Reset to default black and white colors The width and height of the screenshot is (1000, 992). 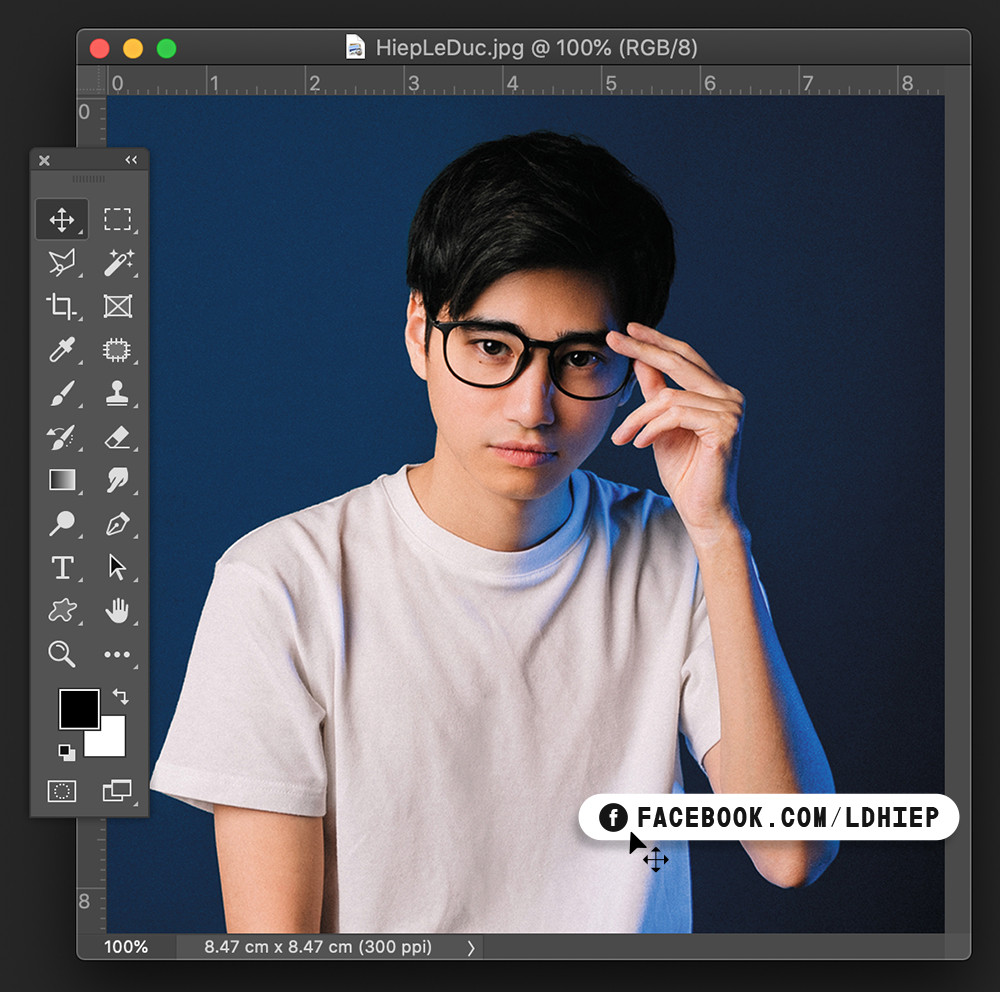pos(66,752)
